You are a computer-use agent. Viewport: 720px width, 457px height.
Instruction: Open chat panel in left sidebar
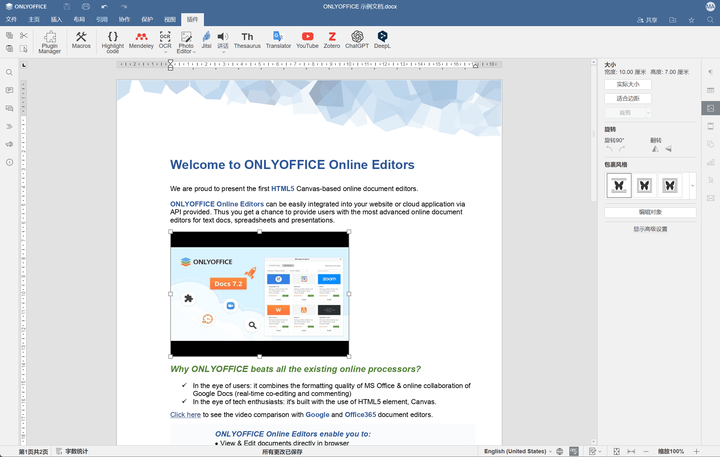pyautogui.click(x=9, y=108)
